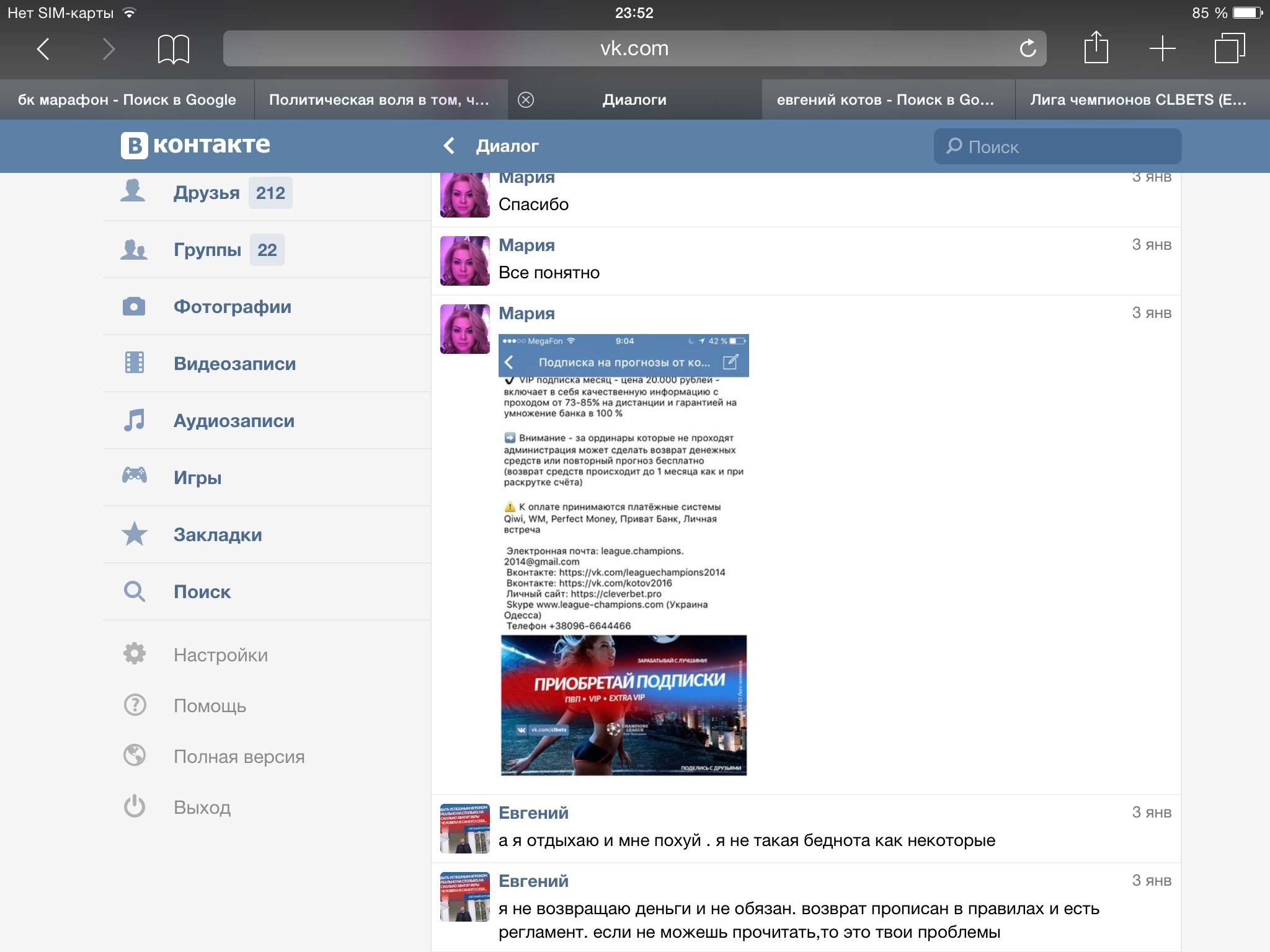The image size is (1270, 952).
Task: Open the attached subscription screenshot image
Action: pyautogui.click(x=623, y=555)
